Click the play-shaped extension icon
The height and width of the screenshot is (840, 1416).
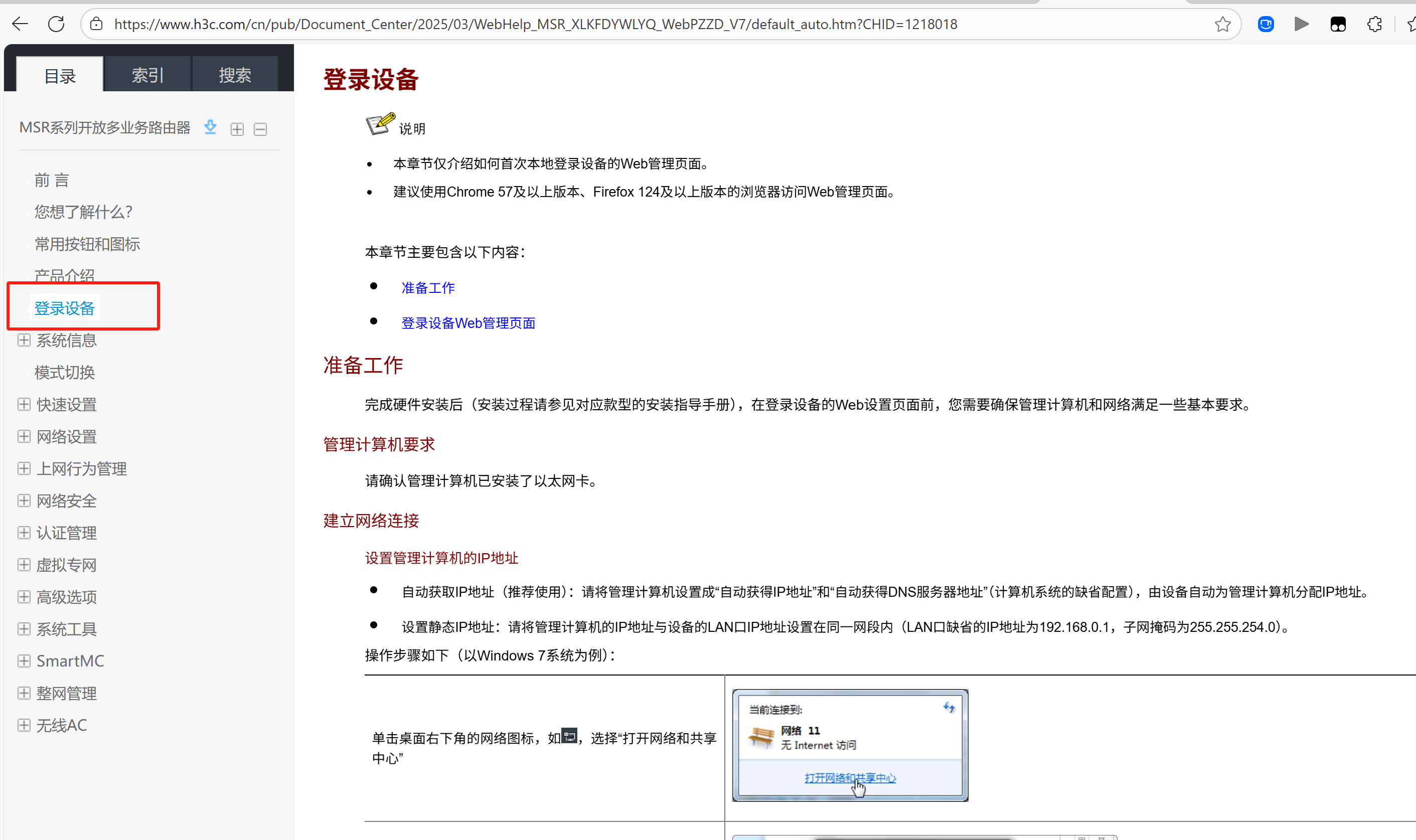pos(1301,24)
